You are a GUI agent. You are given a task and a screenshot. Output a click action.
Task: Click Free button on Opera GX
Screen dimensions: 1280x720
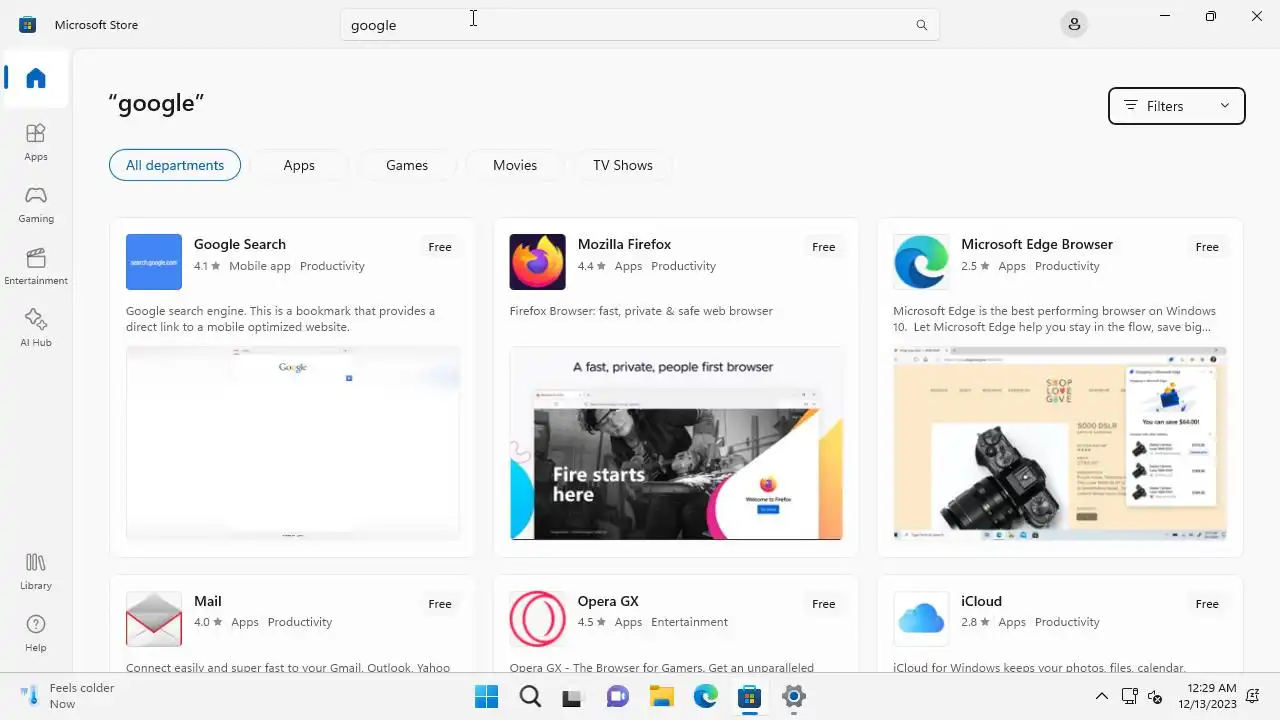[824, 604]
